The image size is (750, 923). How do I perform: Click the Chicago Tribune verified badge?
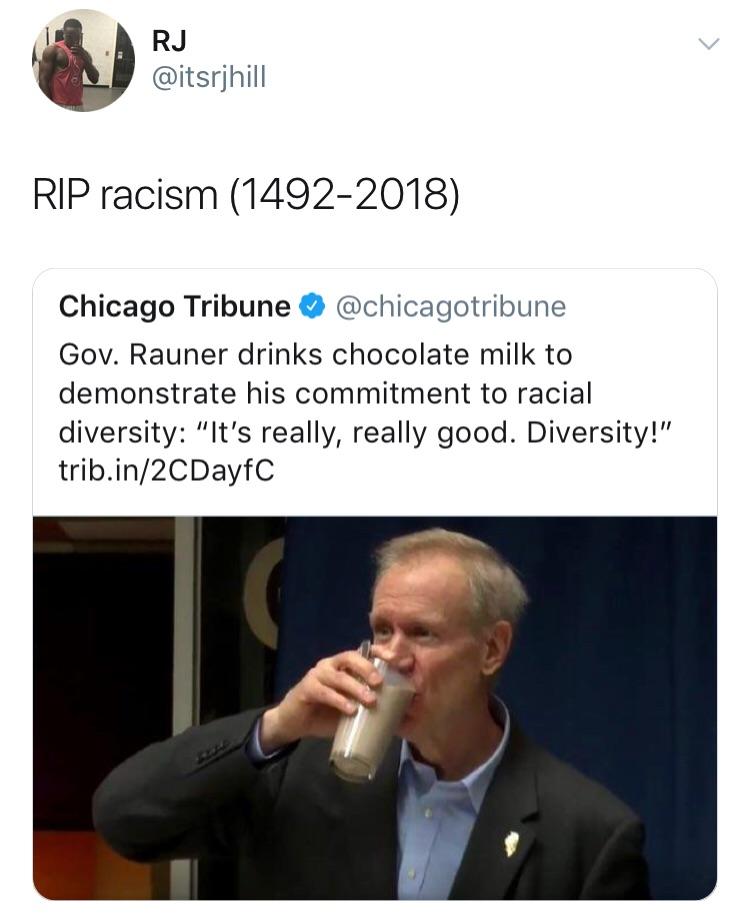(313, 306)
